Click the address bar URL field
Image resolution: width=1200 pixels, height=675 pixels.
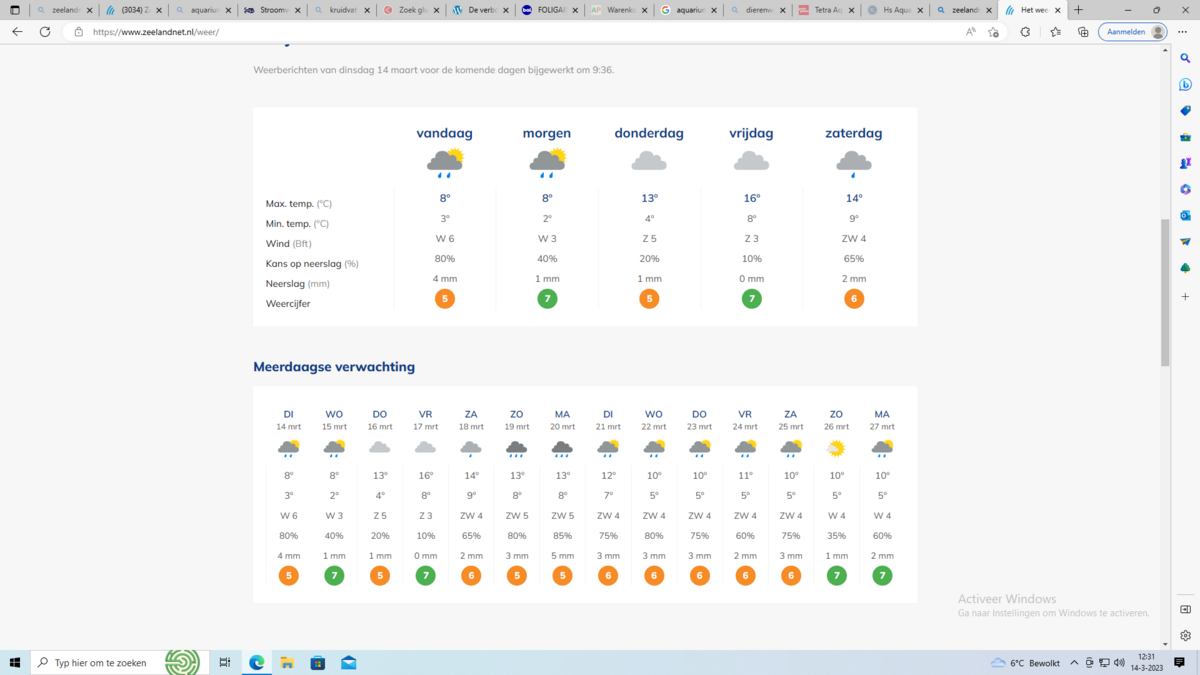point(520,32)
